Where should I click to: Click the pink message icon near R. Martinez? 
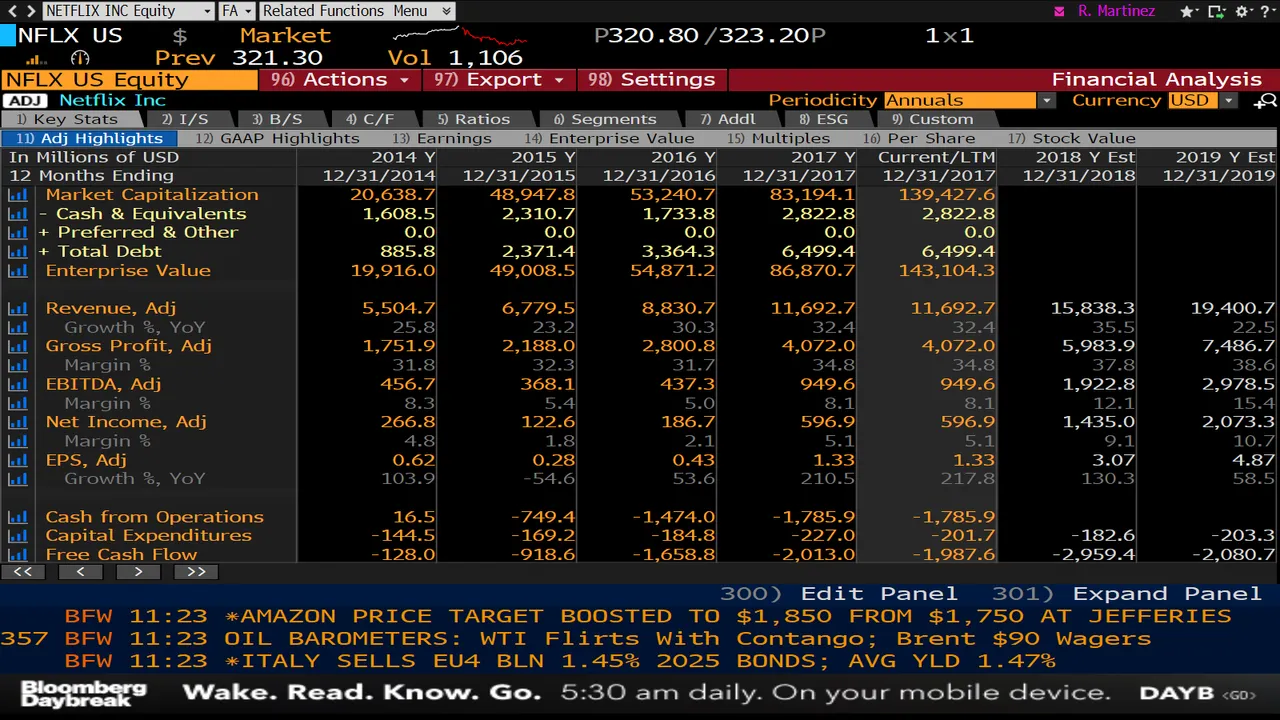(x=1060, y=11)
